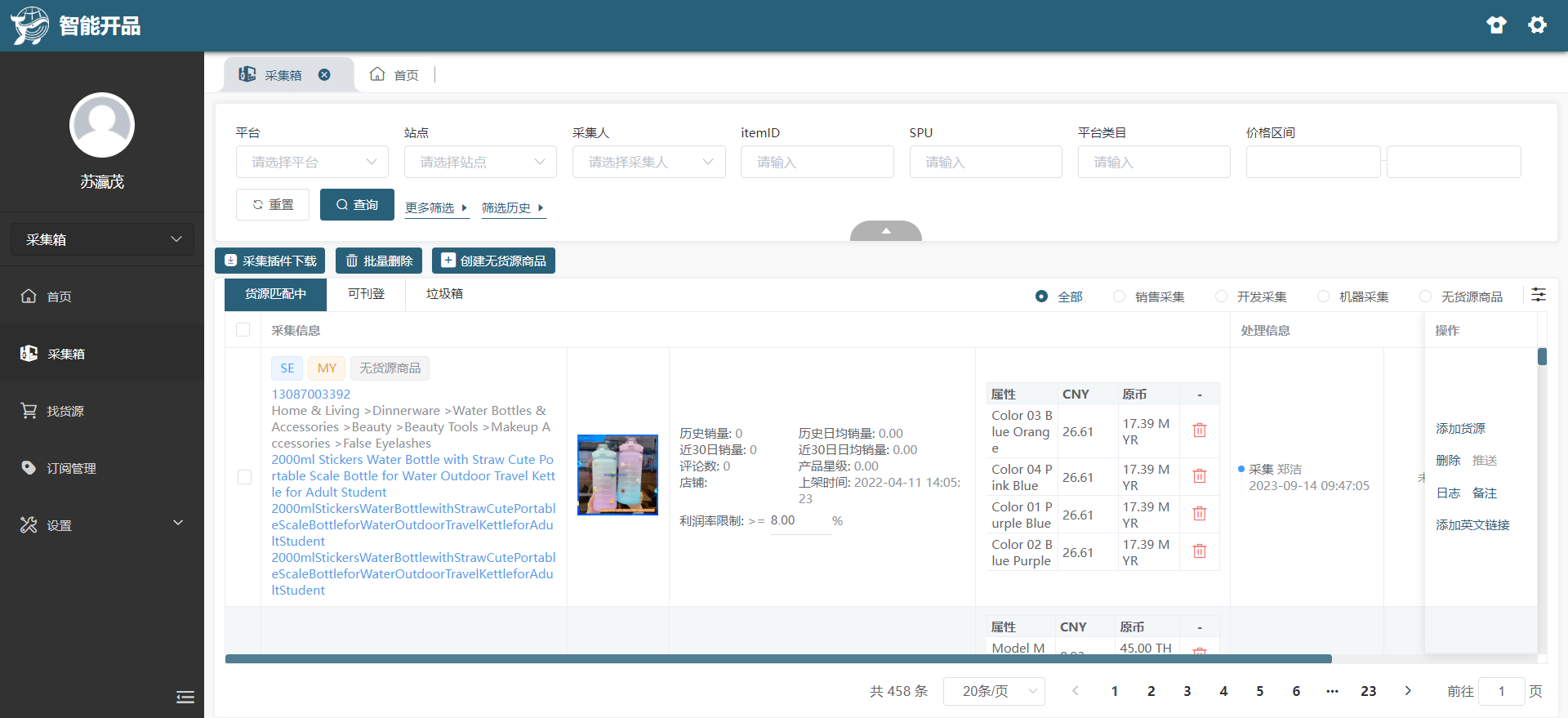Delete the Color 01 Purple Blue variant
This screenshot has height=718, width=1568.
tap(1199, 514)
